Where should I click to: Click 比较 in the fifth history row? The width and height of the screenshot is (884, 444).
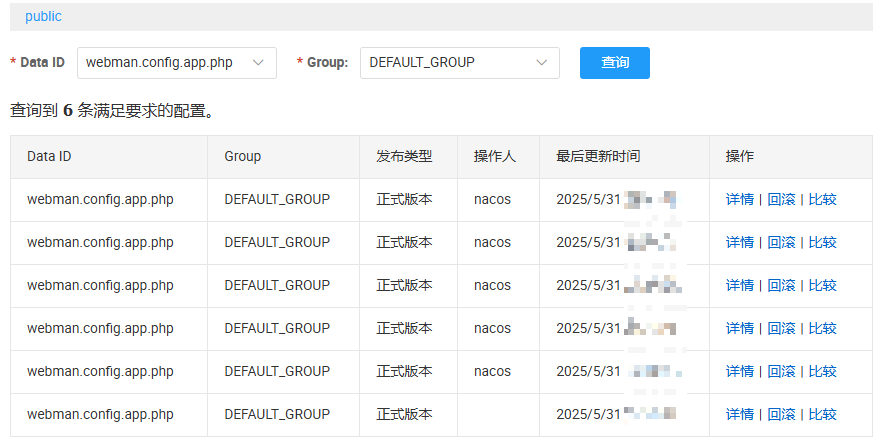point(823,371)
